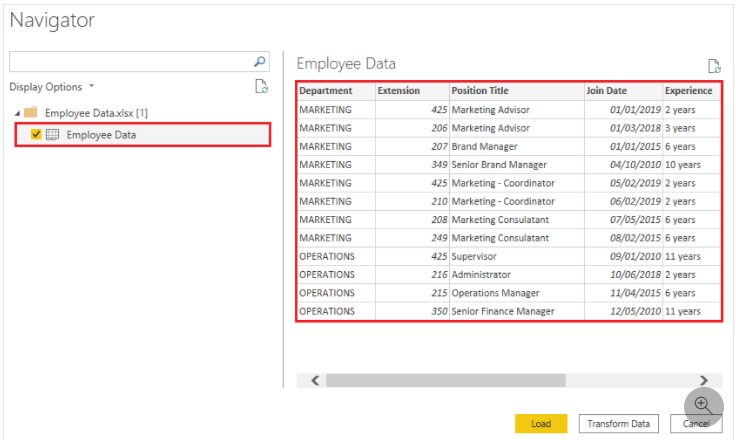Select Employee Data.xlsx [1] label
Viewport: 736px width, 440px height.
96,113
